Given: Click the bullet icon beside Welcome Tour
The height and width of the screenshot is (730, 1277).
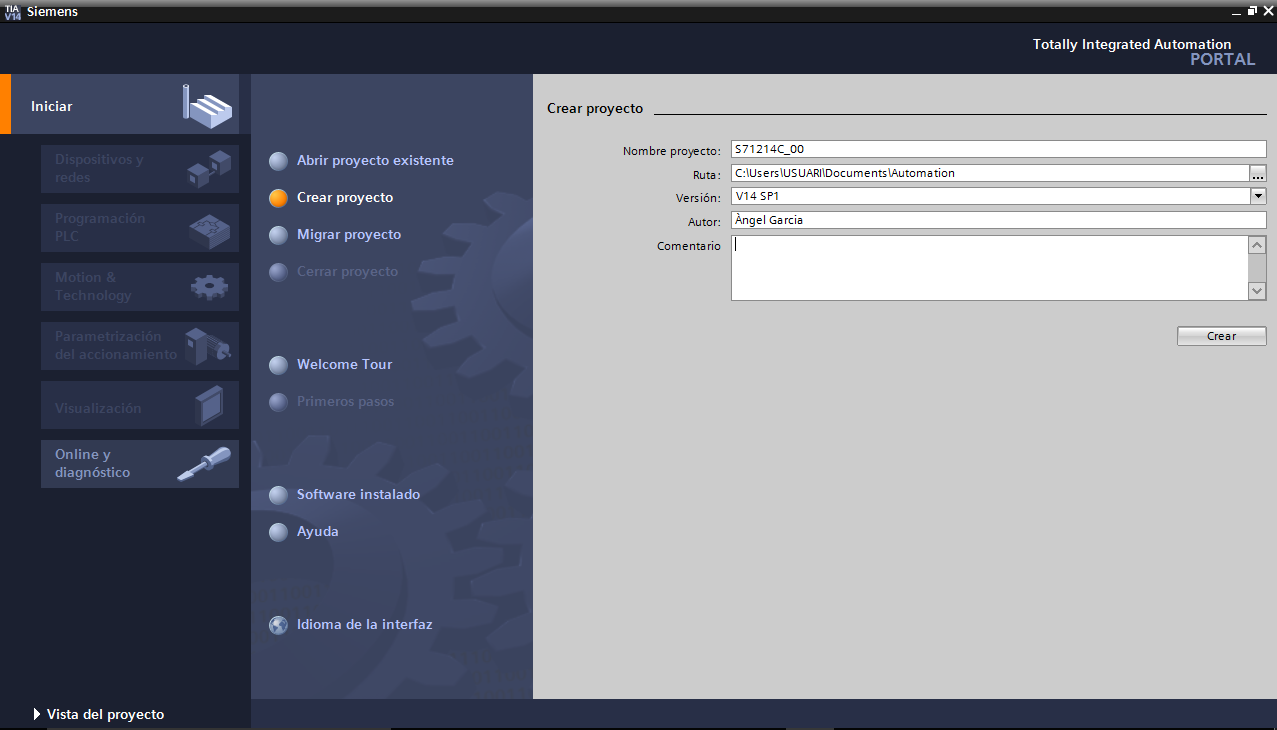Looking at the screenshot, I should tap(278, 365).
